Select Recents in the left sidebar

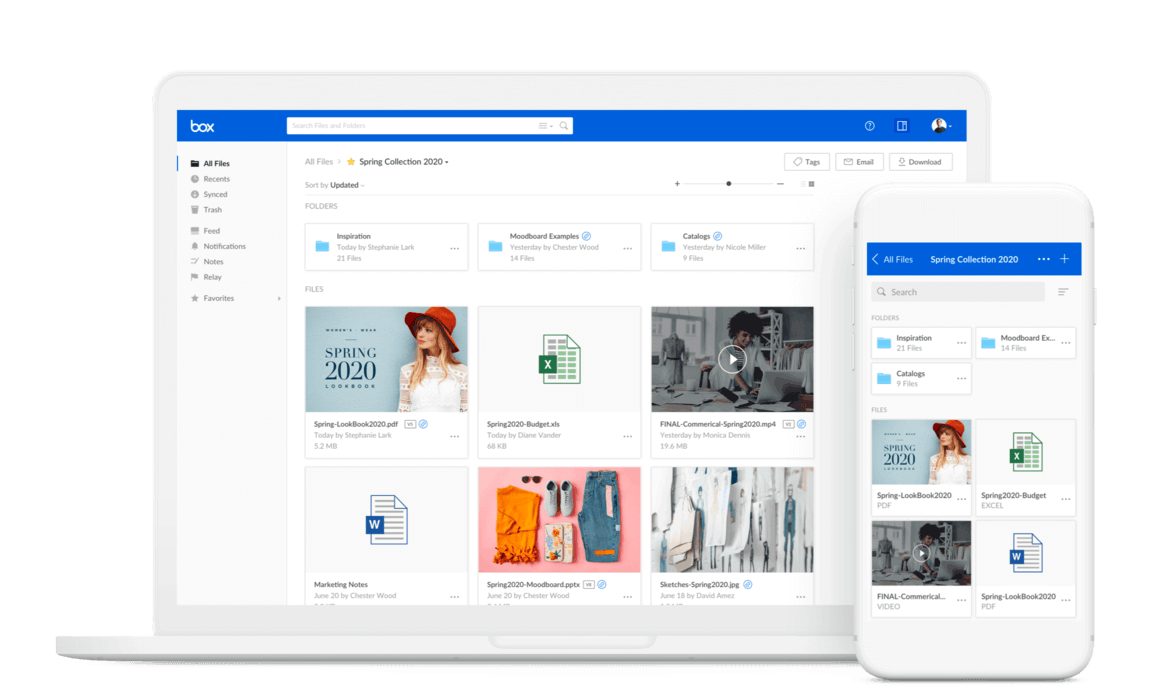[216, 179]
